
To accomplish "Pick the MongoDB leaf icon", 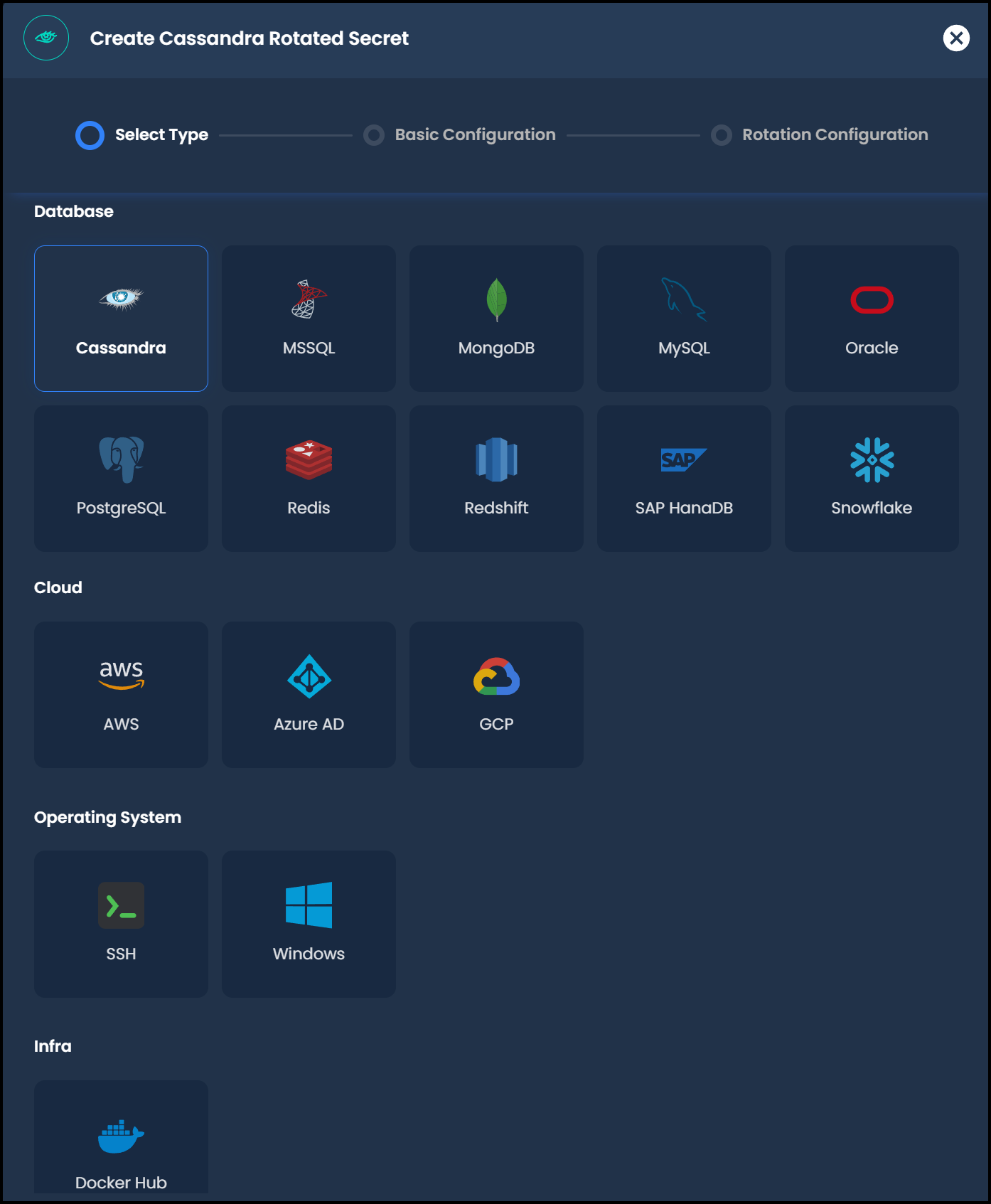I will point(496,299).
